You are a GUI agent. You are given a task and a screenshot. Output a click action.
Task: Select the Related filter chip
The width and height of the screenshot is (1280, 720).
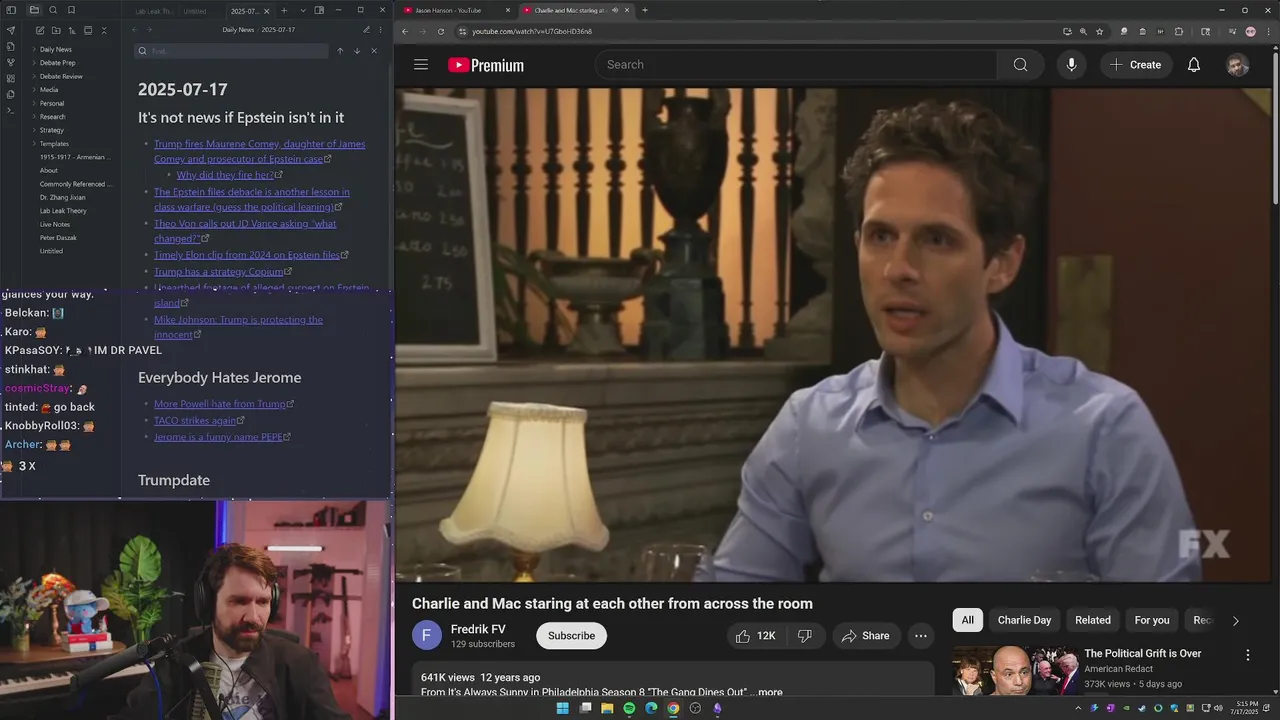click(1093, 620)
